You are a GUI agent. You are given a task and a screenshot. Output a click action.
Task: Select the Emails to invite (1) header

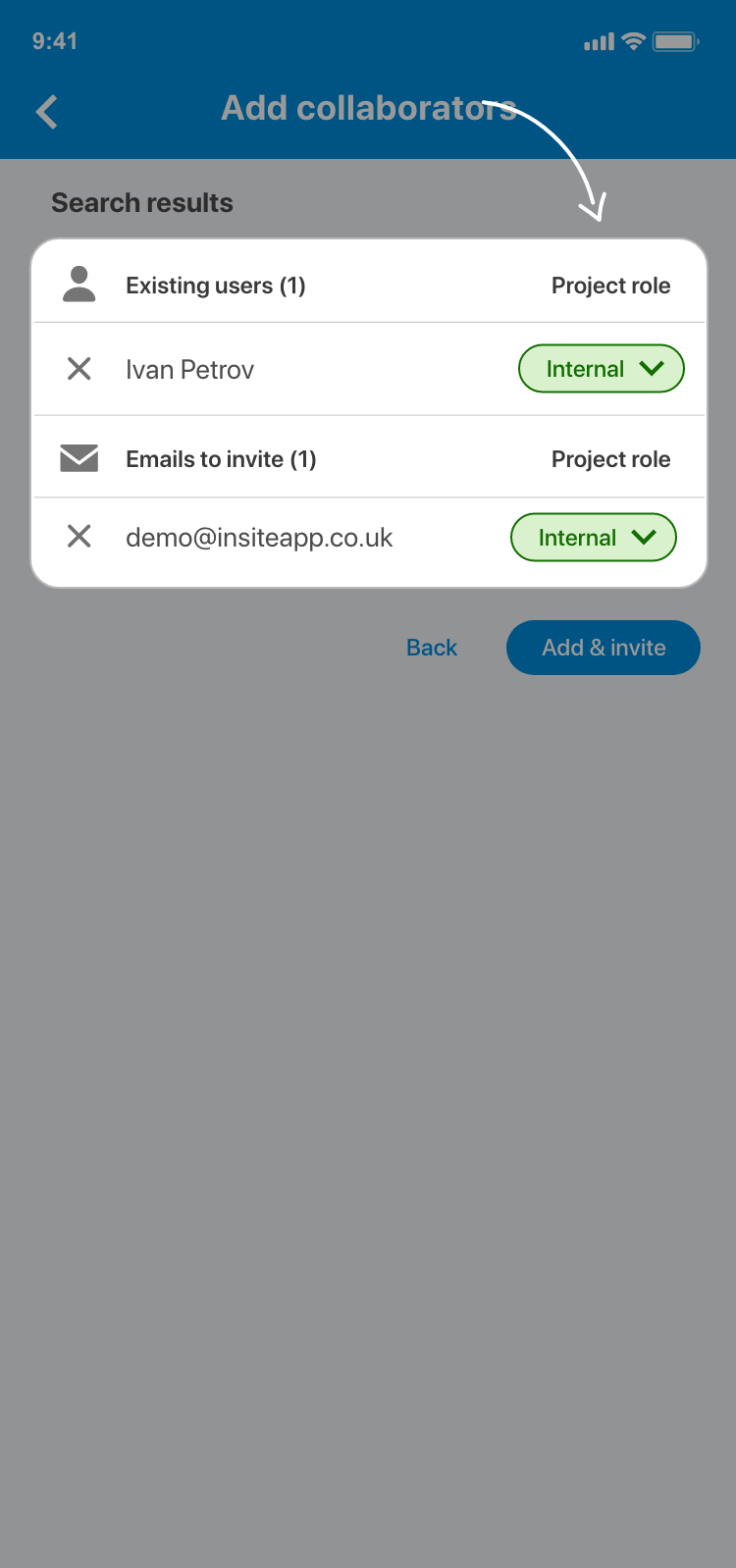[221, 459]
